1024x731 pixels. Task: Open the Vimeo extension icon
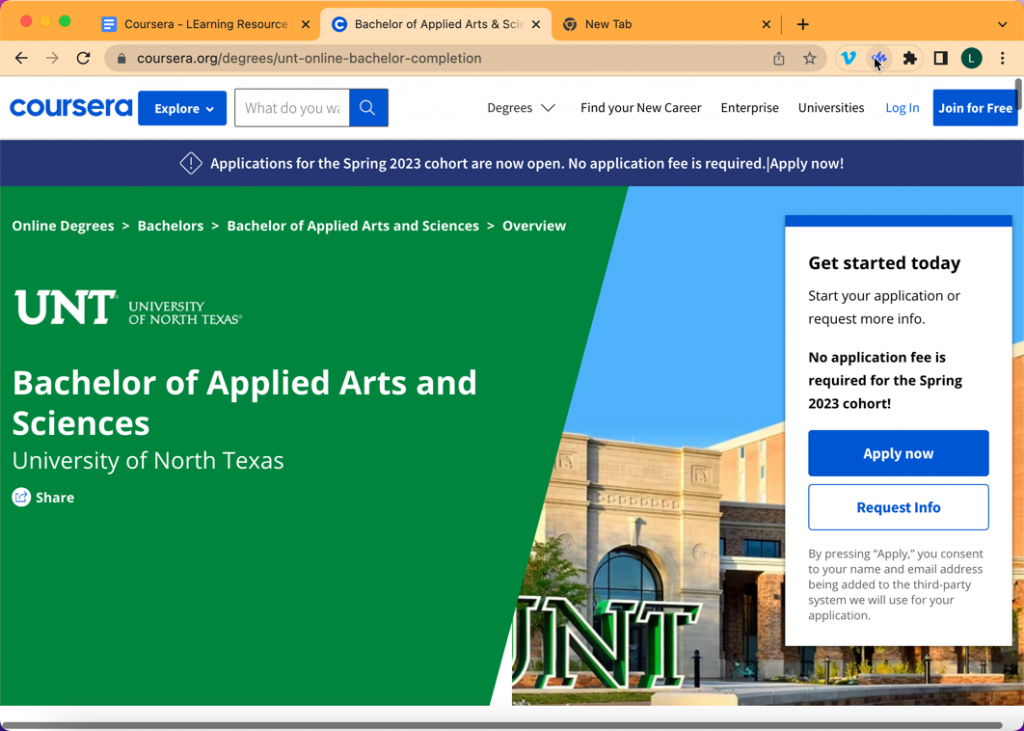coord(848,58)
